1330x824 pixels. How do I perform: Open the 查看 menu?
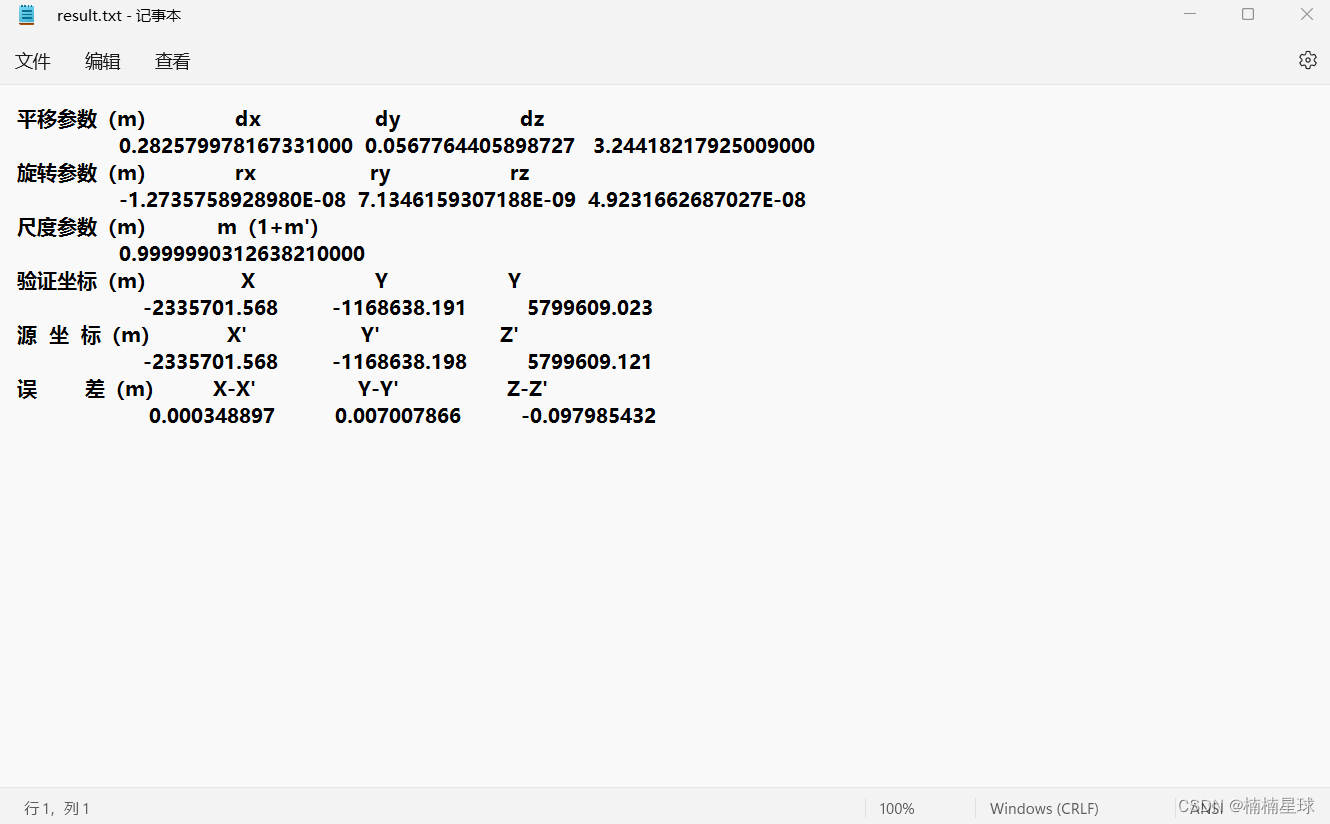coord(173,61)
